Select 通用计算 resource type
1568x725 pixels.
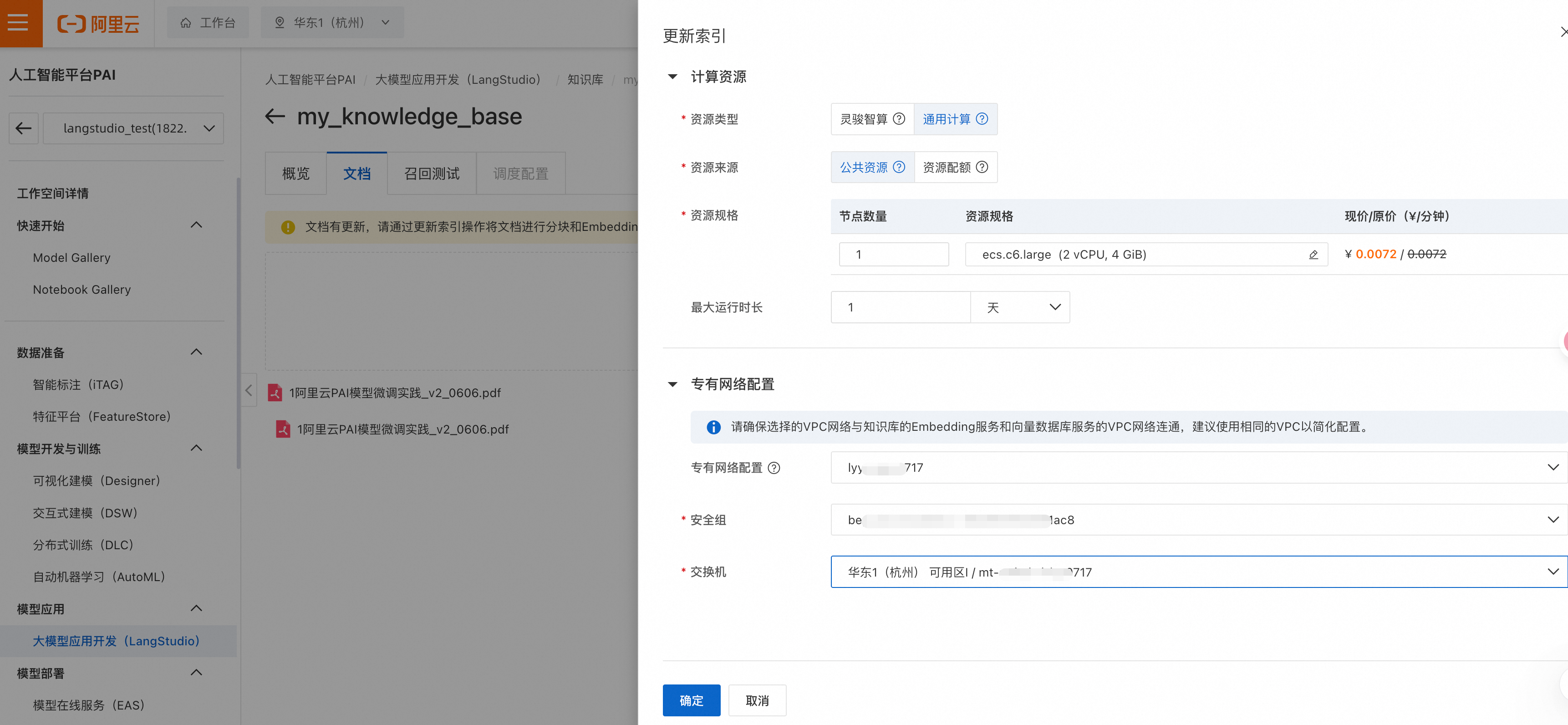pos(947,119)
